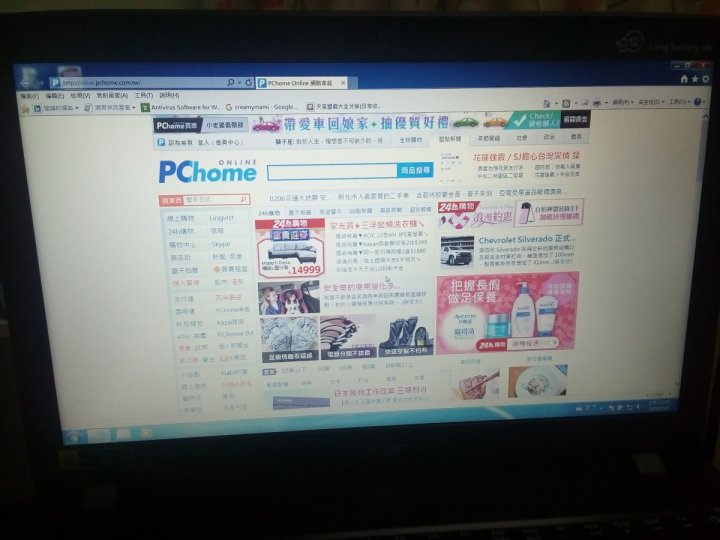Click the Windows Start orb
Viewport: 720px width, 540px height.
[73, 435]
